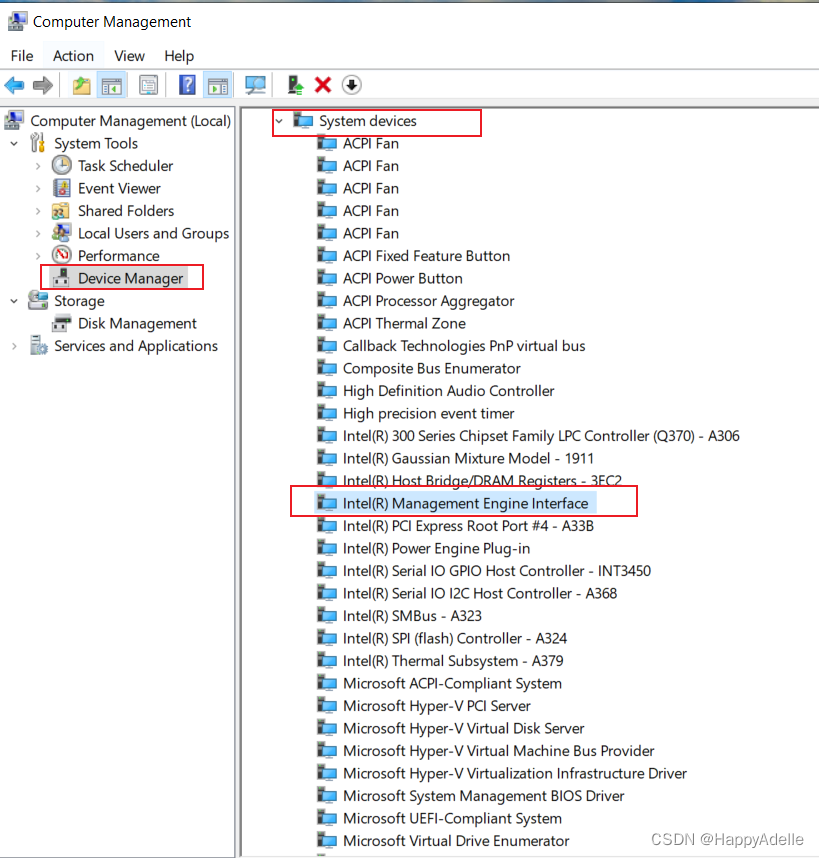Select Microsoft Hyper-V PCI Server
This screenshot has width=819, height=858.
pyautogui.click(x=437, y=706)
